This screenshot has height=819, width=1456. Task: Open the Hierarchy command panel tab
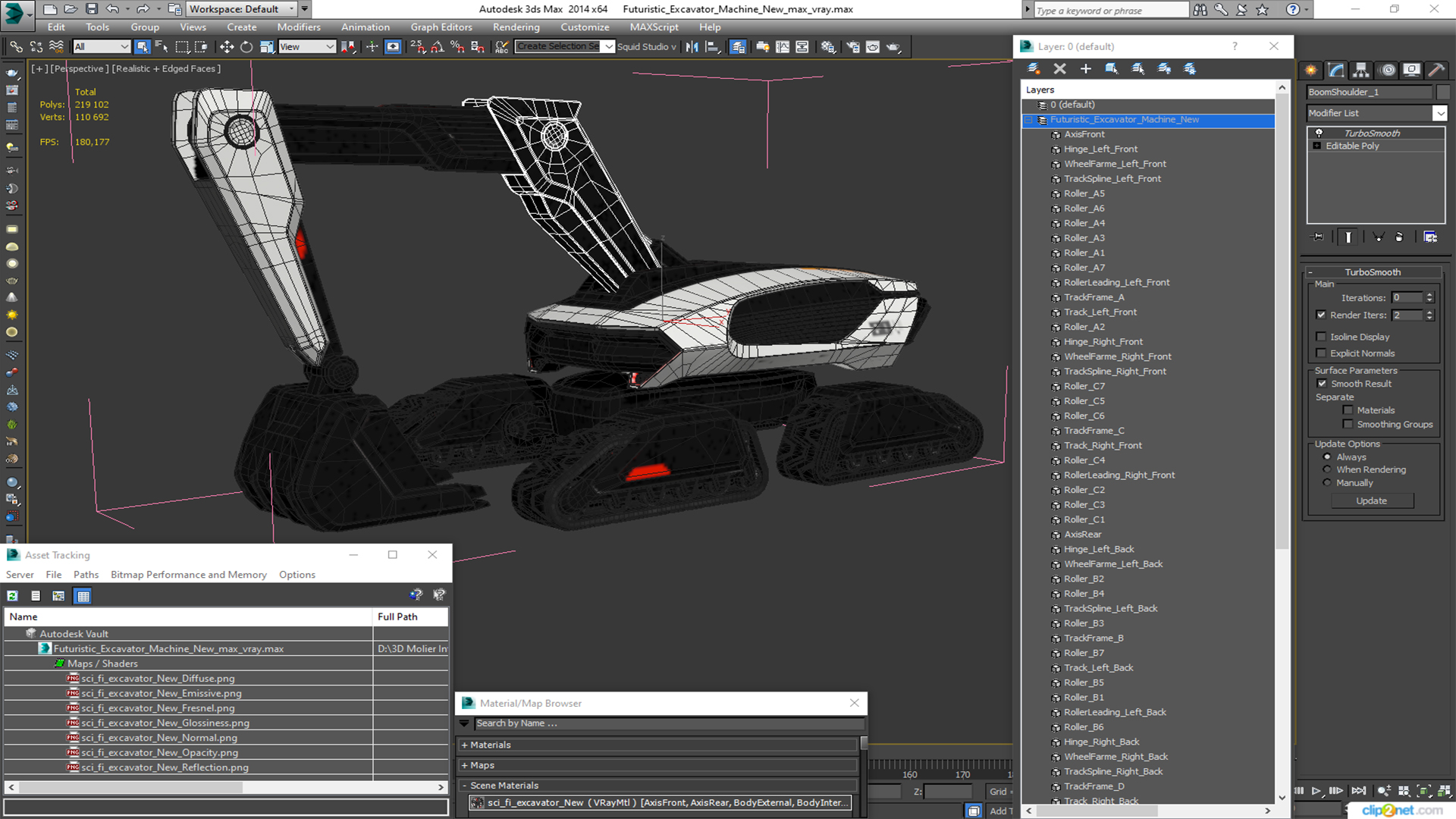[1361, 70]
